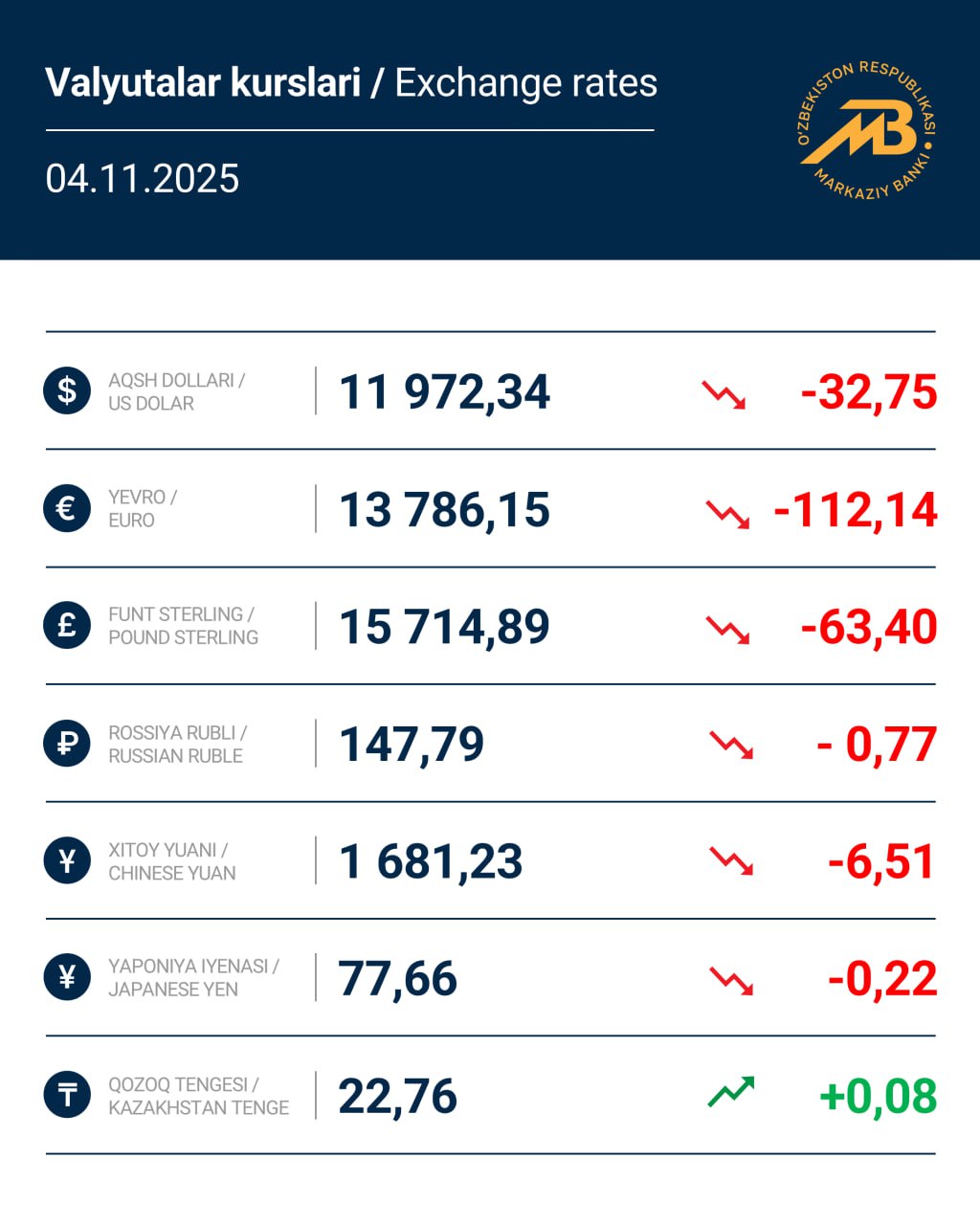Click the yuan change value -6,51

881,862
